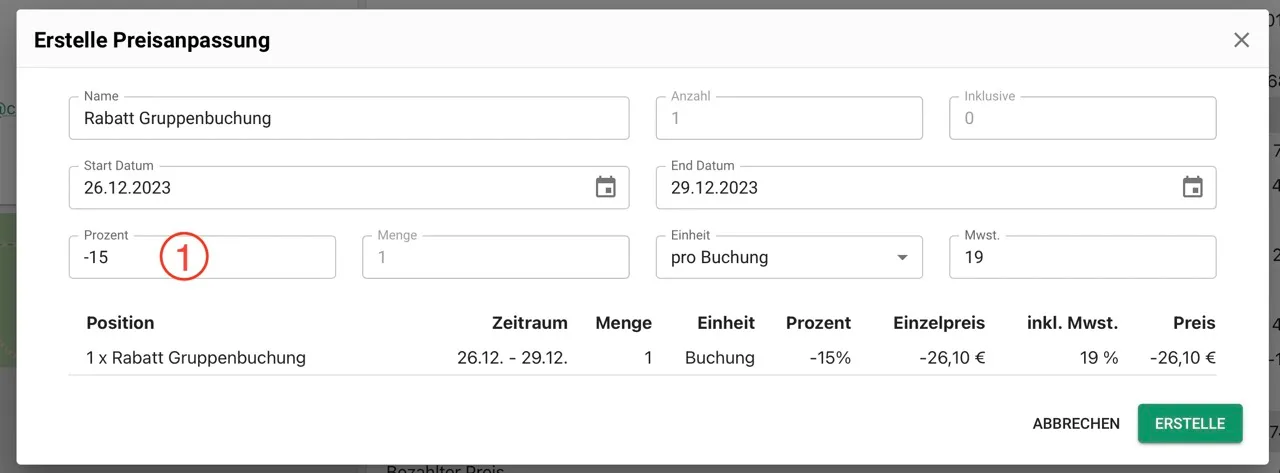Click into the Start Datum text 26.12.2023
This screenshot has height=473, width=1280.
120,188
